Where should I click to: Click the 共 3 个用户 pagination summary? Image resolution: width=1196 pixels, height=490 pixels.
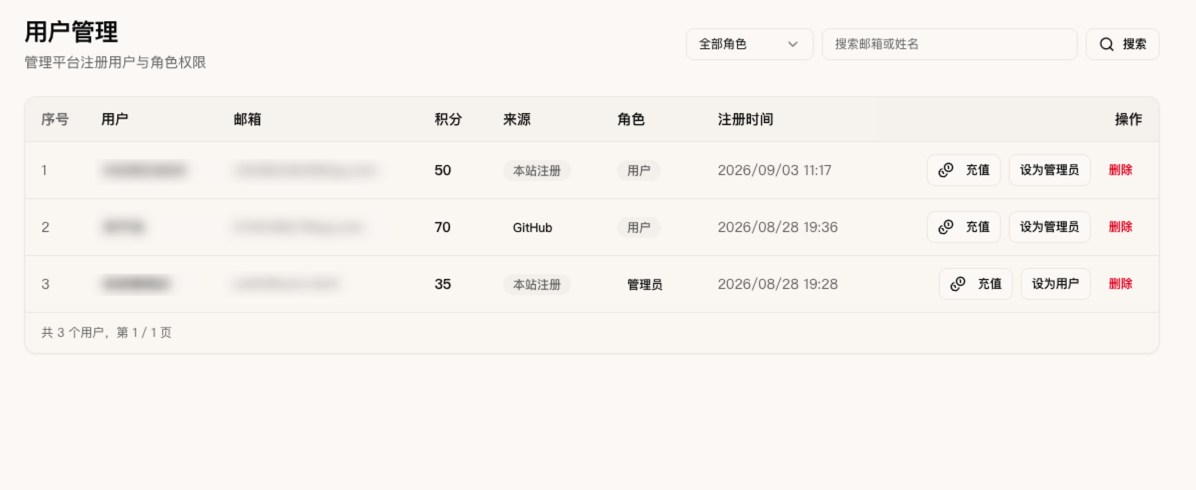pyautogui.click(x=107, y=333)
